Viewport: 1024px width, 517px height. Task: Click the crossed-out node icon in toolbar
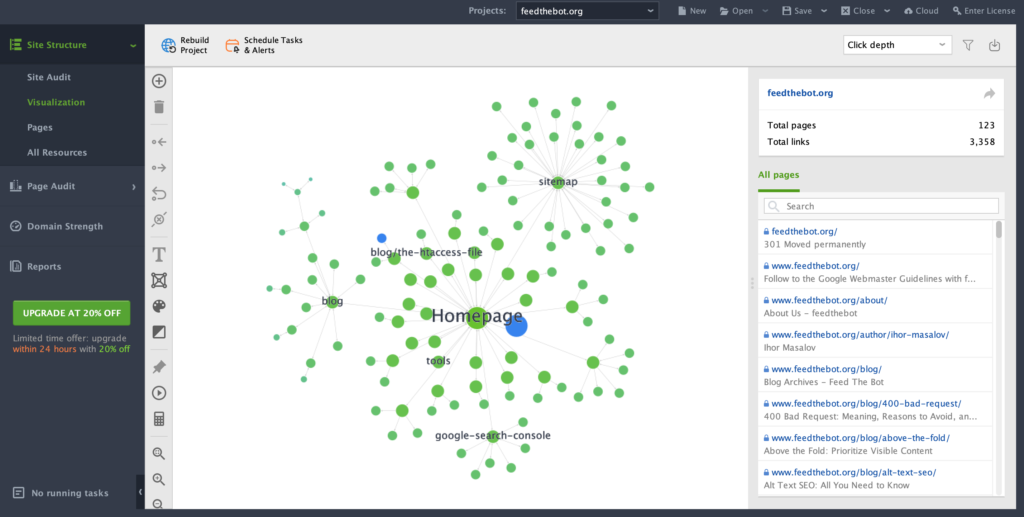pos(159,219)
